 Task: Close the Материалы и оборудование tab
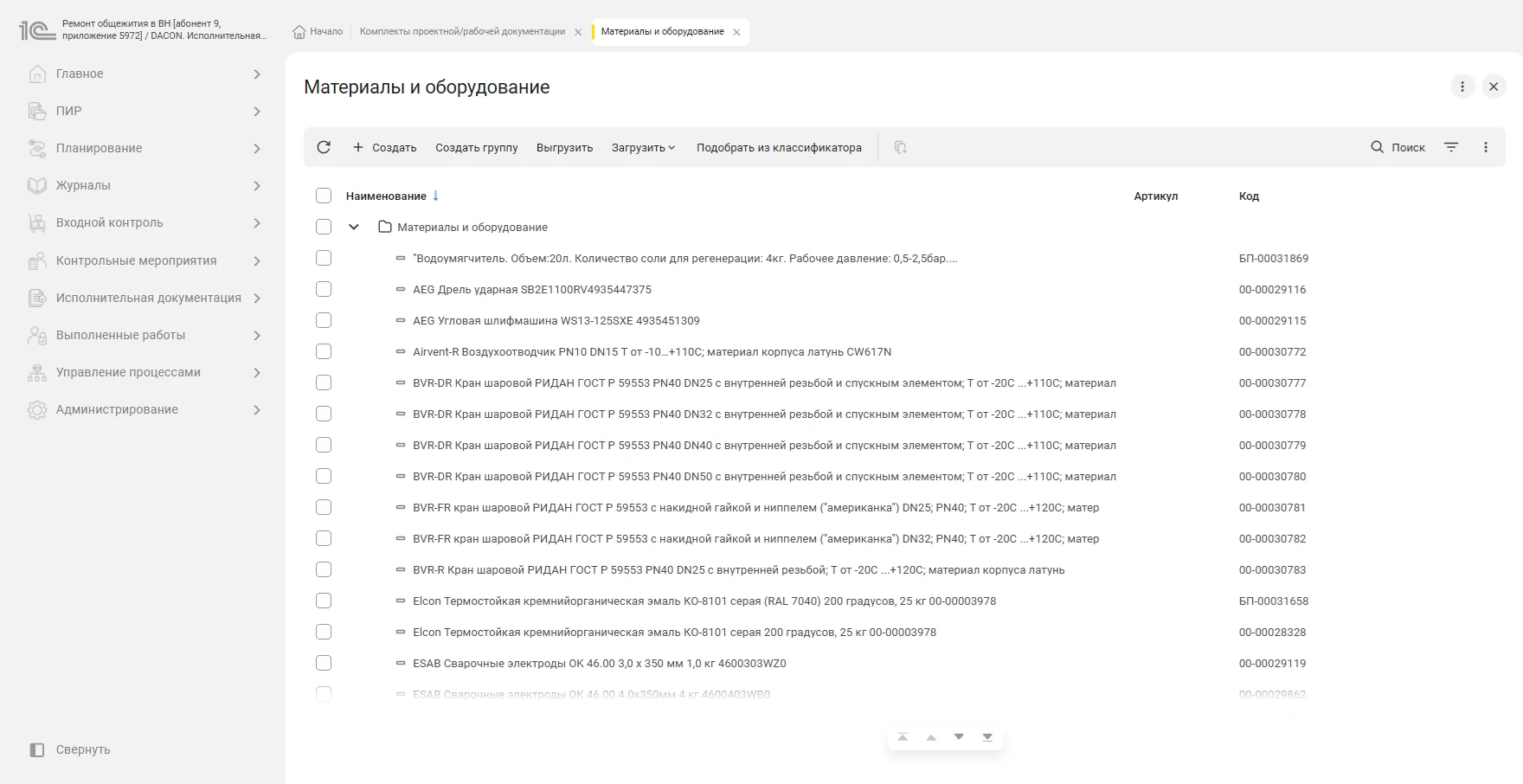click(736, 32)
